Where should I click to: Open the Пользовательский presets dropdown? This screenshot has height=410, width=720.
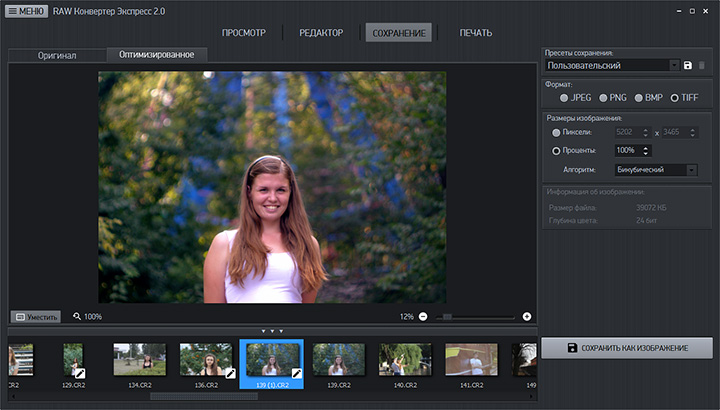click(613, 65)
